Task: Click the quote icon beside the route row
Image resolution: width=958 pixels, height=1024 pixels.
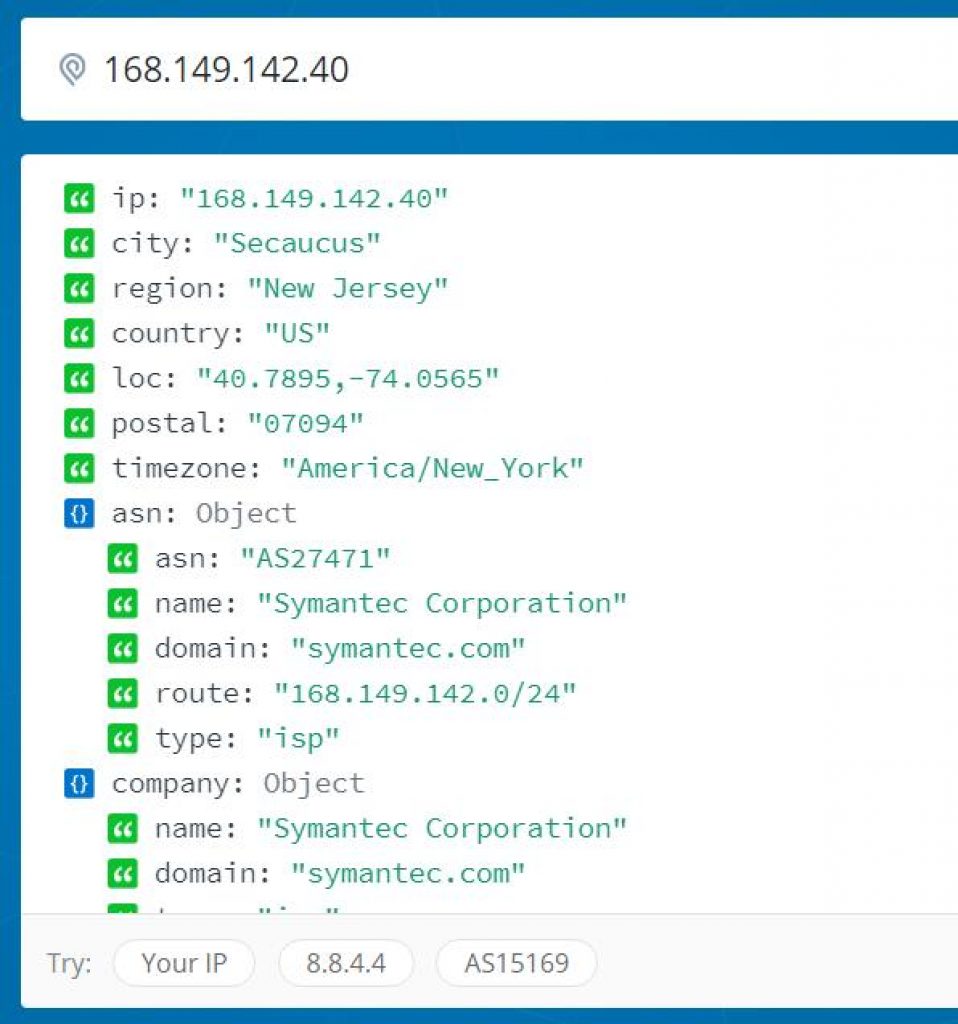Action: (x=123, y=694)
